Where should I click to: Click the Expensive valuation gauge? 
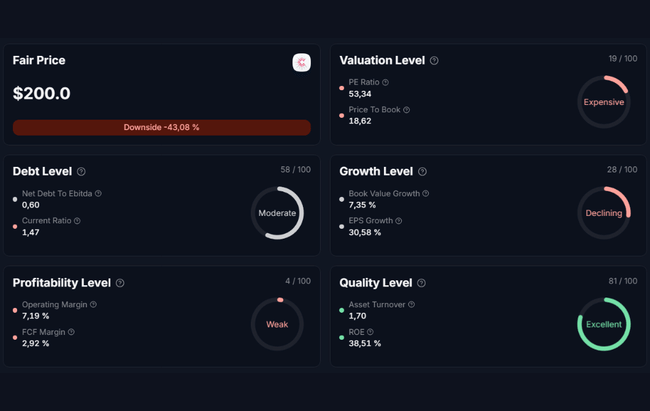[604, 102]
